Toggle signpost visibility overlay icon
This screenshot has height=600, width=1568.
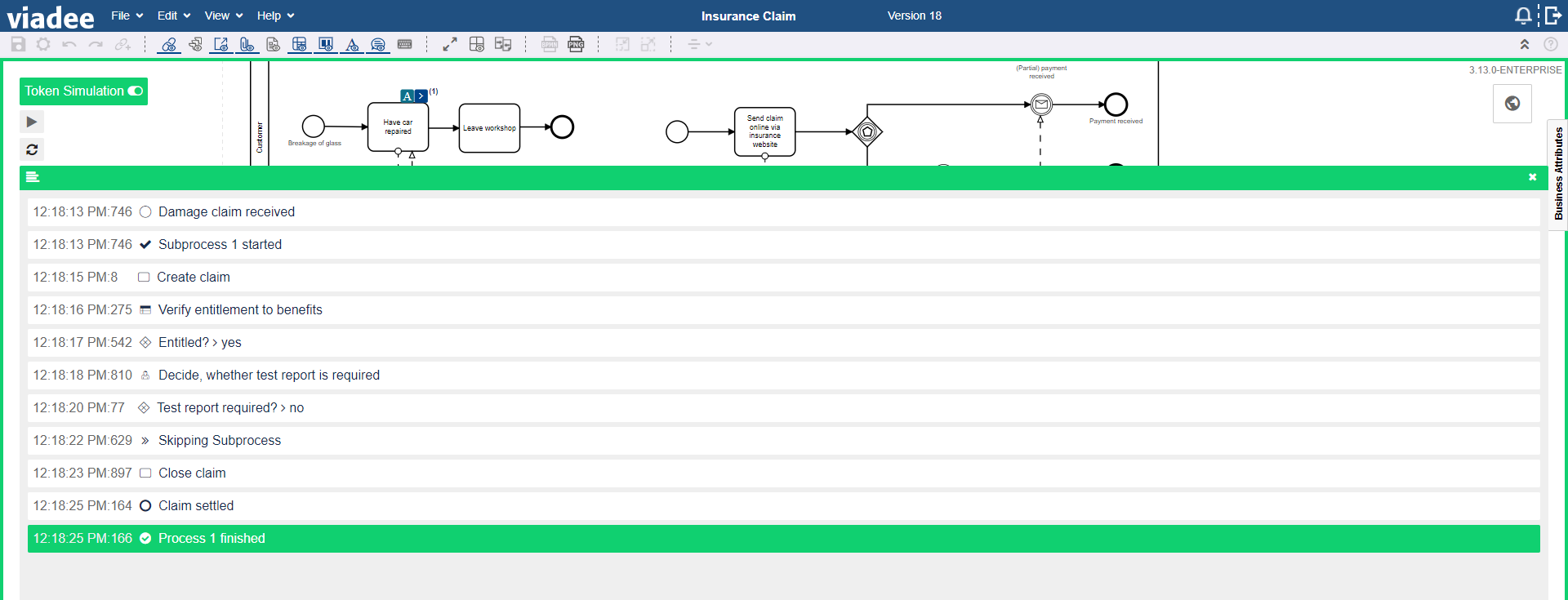[x=195, y=44]
